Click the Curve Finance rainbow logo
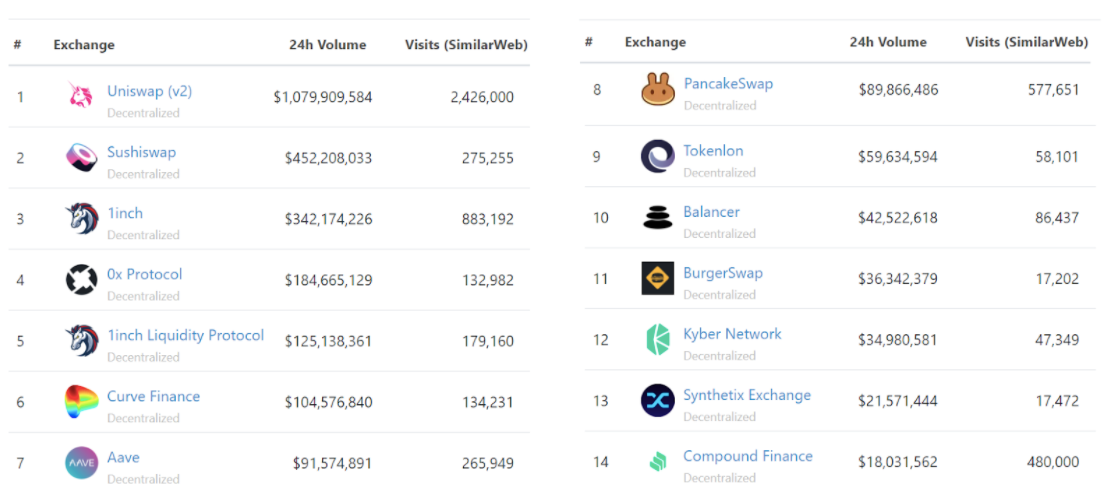 pos(81,402)
